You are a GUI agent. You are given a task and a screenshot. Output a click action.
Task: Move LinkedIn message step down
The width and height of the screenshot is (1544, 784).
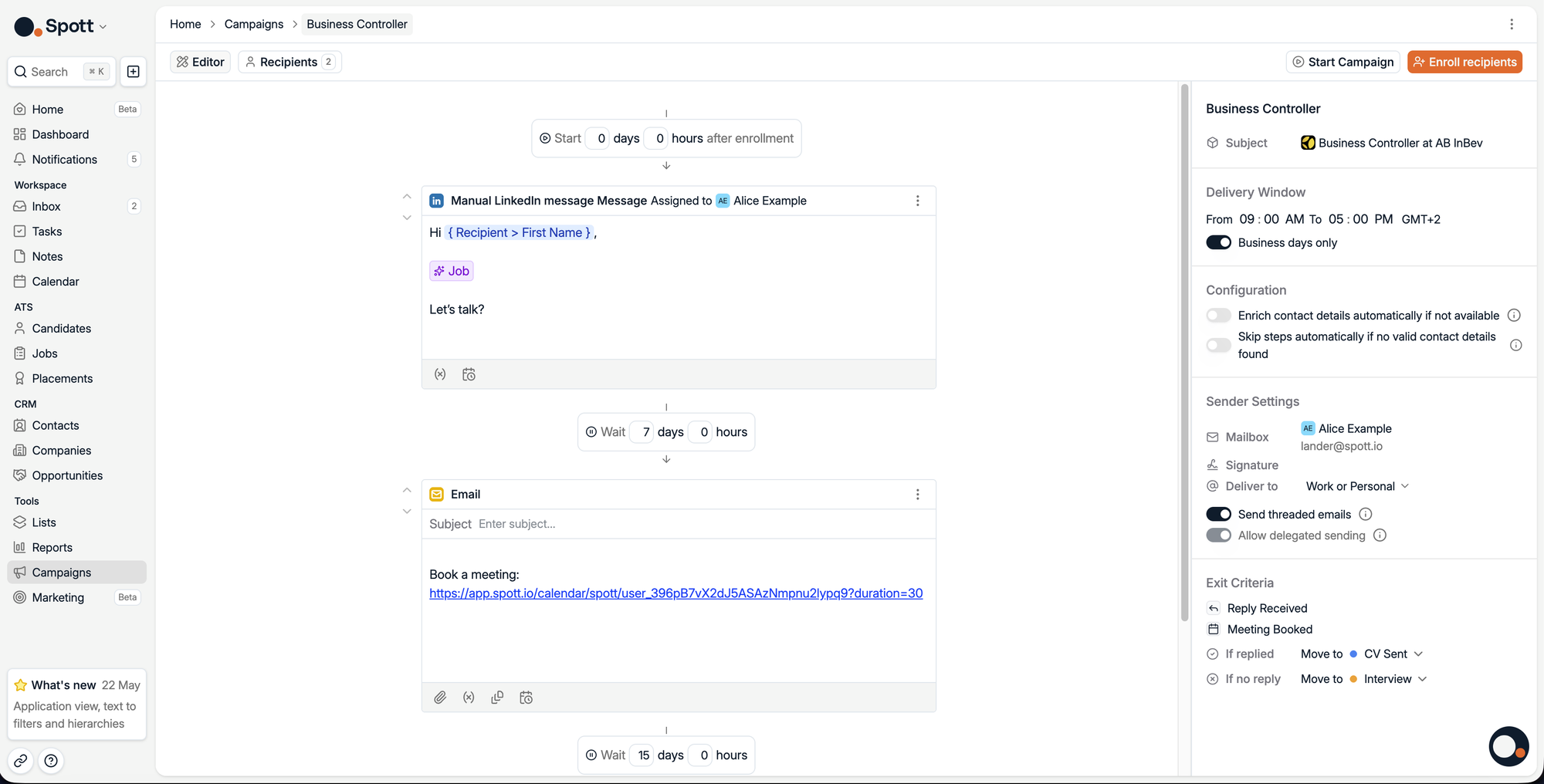pos(407,218)
